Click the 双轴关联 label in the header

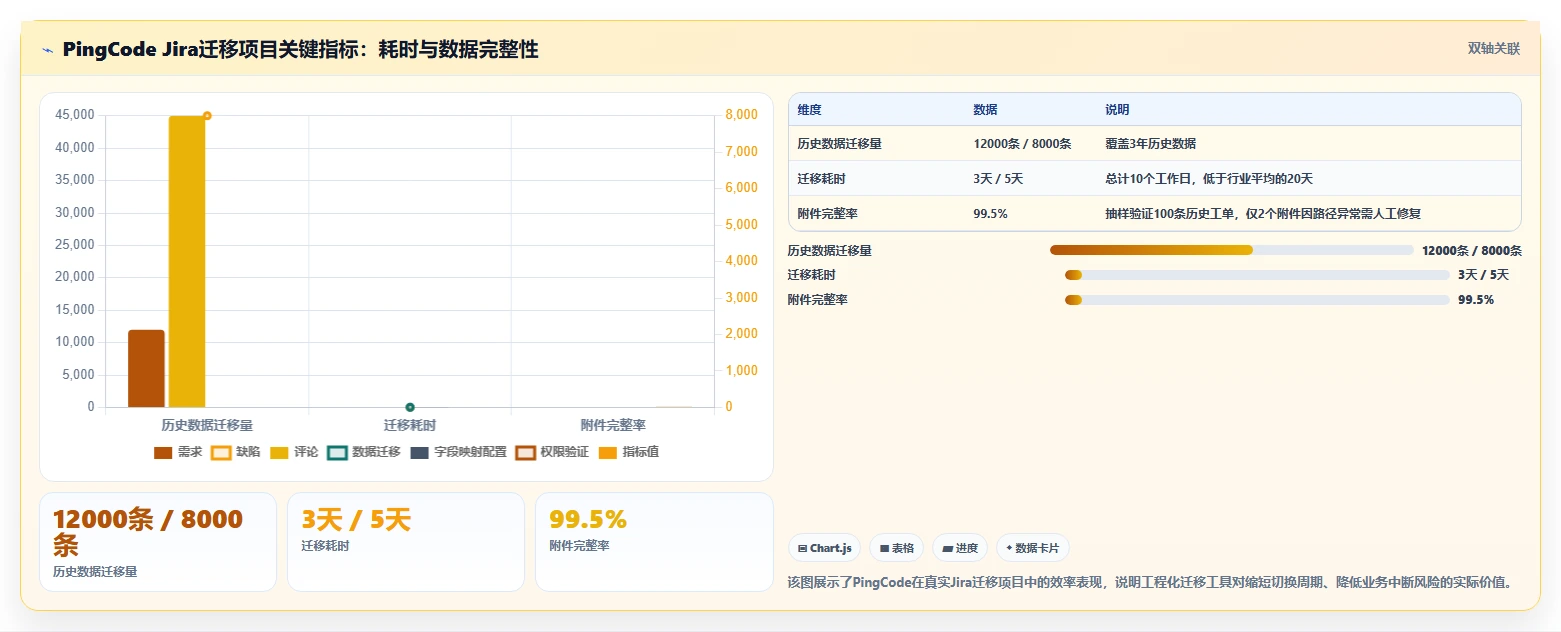tap(1494, 49)
